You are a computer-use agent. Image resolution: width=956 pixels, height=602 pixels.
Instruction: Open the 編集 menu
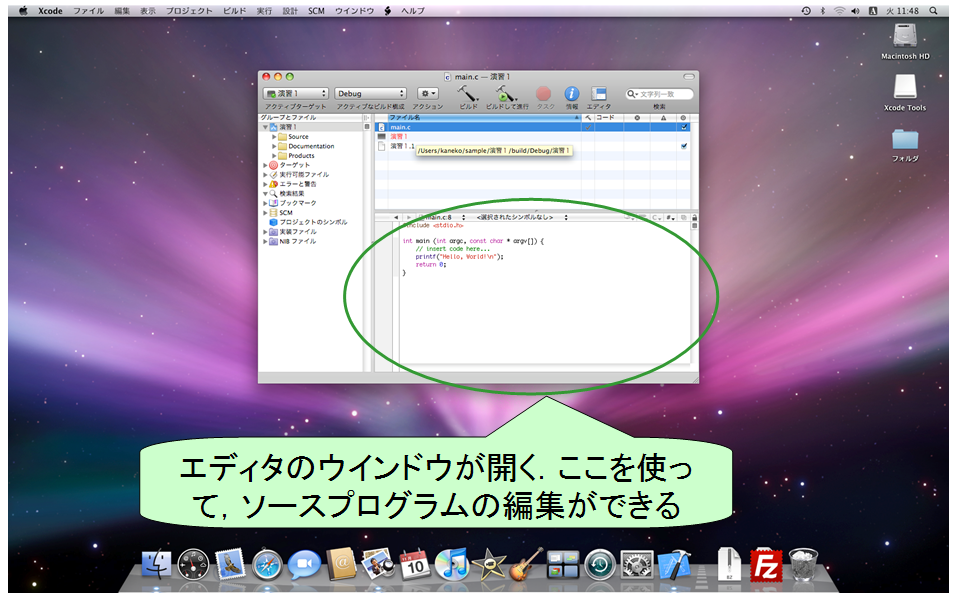tap(123, 11)
